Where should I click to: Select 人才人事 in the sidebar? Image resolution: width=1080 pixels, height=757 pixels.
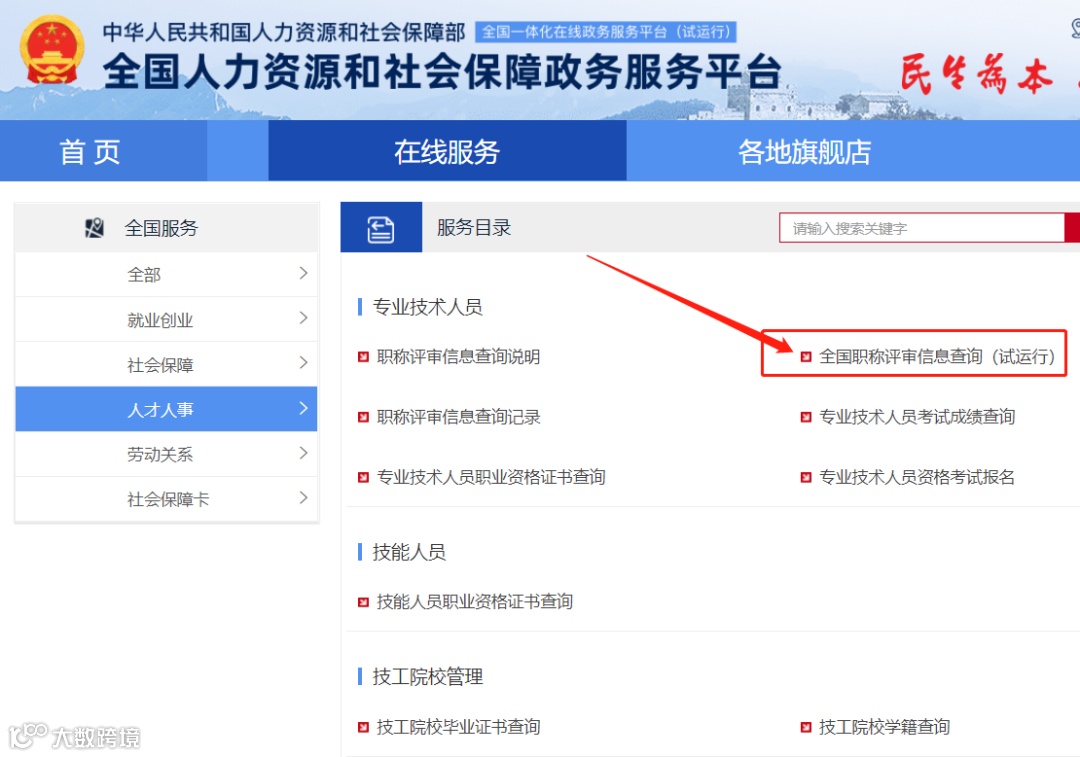(166, 409)
